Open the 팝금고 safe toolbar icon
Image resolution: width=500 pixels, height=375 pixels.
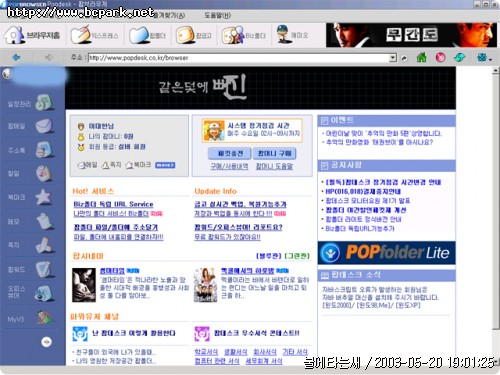pyautogui.click(x=194, y=35)
